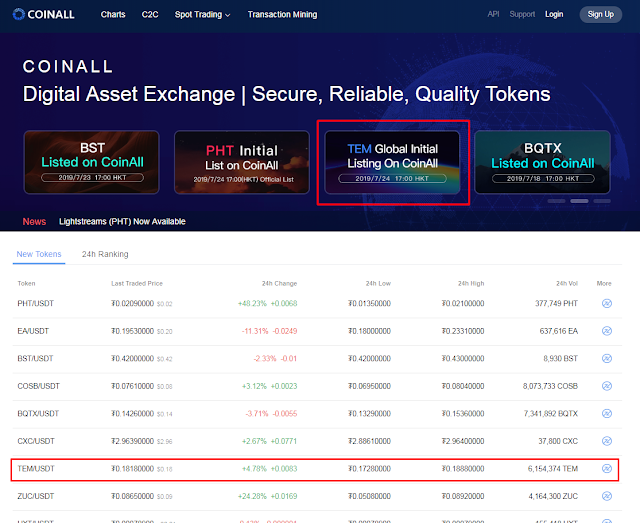Screen dimensions: 640x523
Task: Click the CXC last price 2.96390000
Action: pos(132,441)
